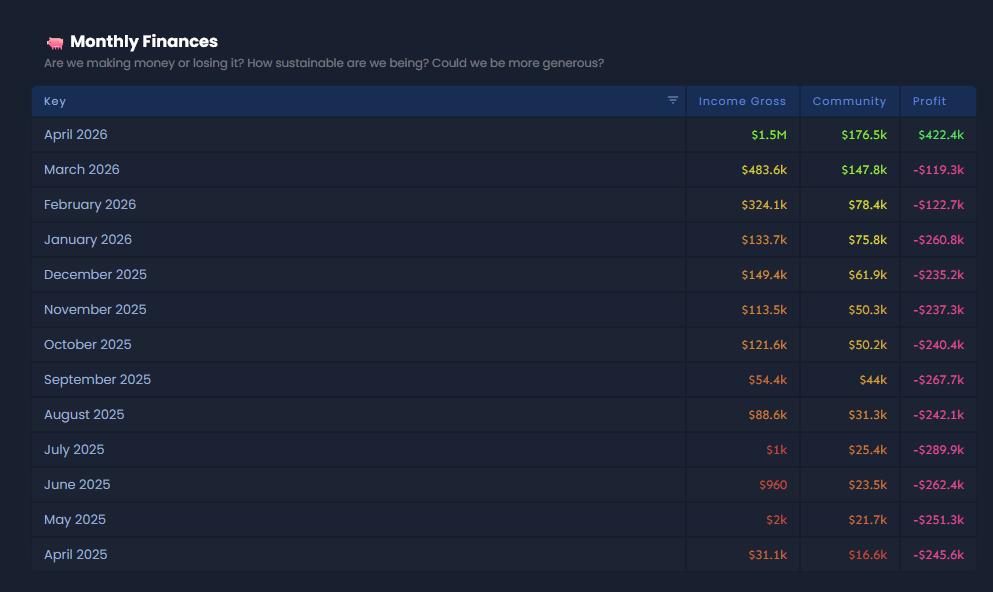Screen dimensions: 993x592
Task: Click the $149.4k income gross value
Action: tap(764, 275)
